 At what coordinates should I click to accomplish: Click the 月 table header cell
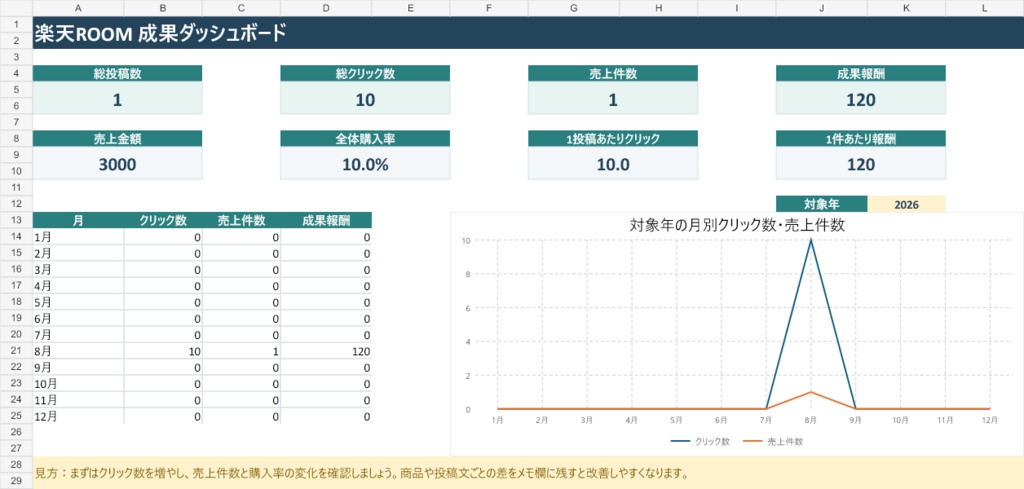[x=78, y=220]
